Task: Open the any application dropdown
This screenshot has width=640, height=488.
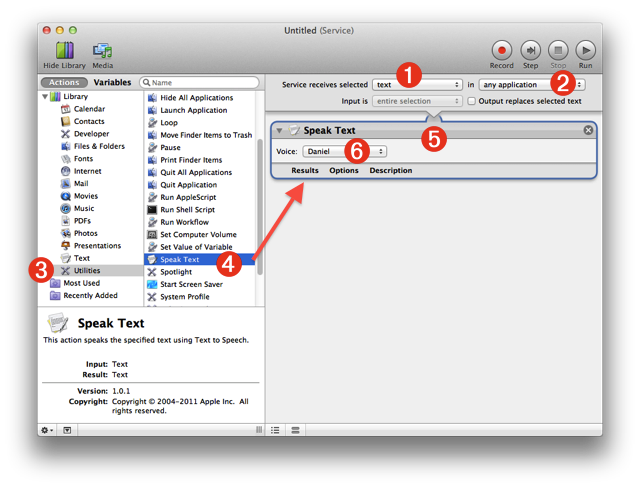Action: tap(532, 85)
